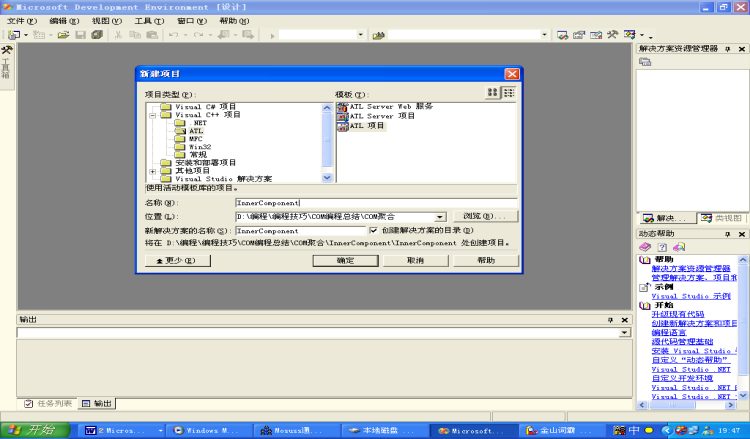Open the Tools menu
The image size is (750, 439).
pos(149,21)
